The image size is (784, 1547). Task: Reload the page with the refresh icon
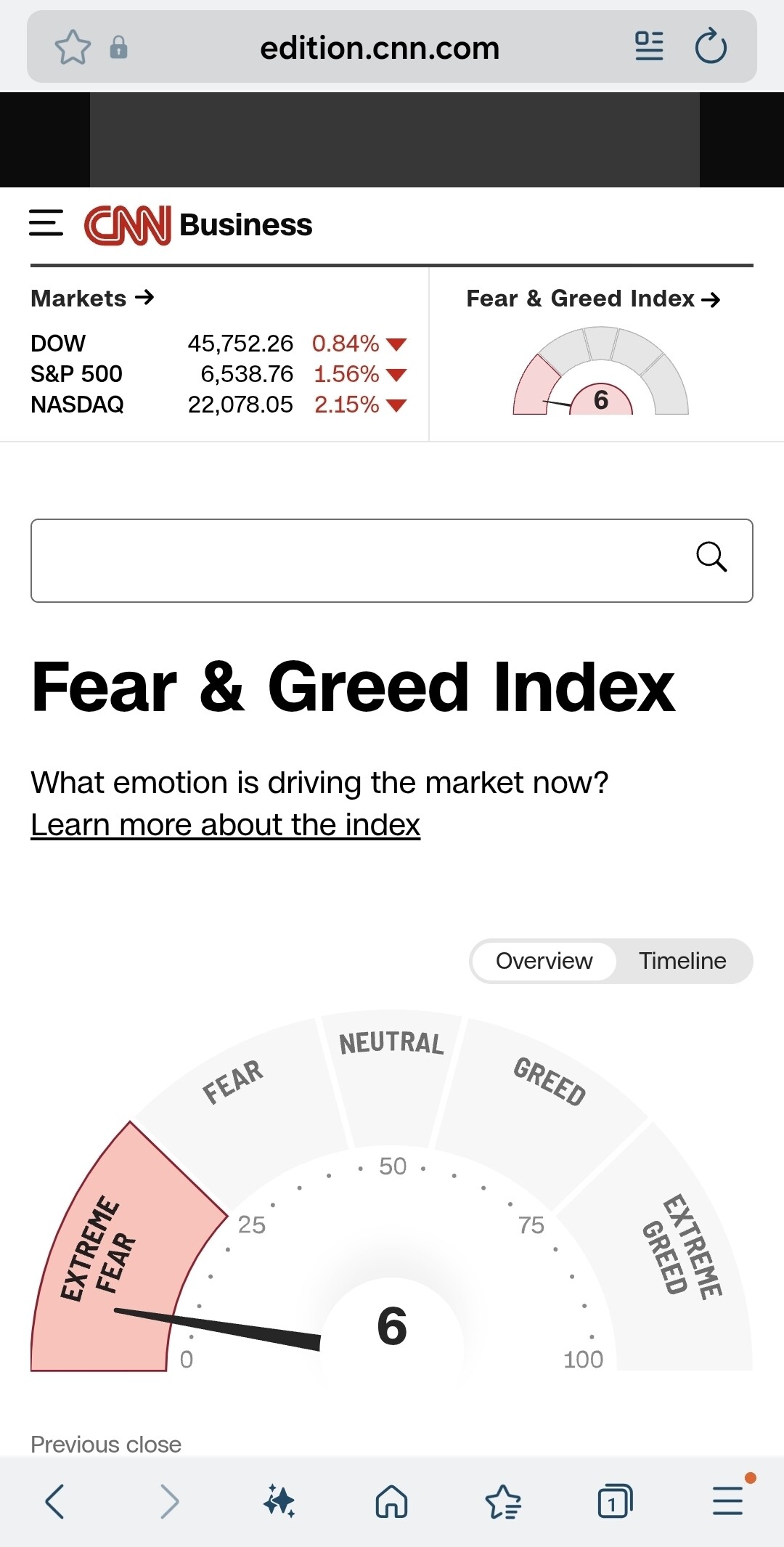[711, 47]
